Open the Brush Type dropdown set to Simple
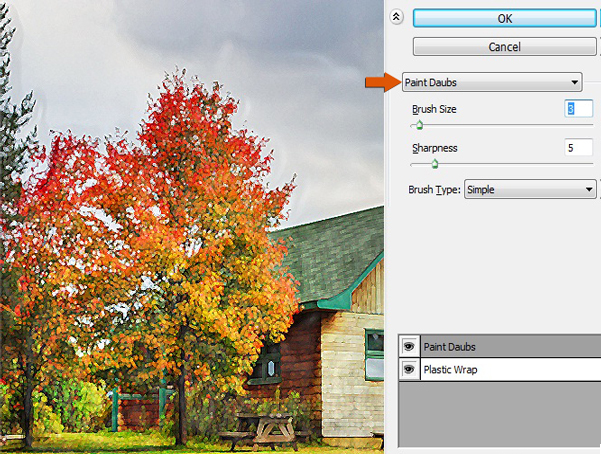The height and width of the screenshot is (454, 605). (530, 189)
